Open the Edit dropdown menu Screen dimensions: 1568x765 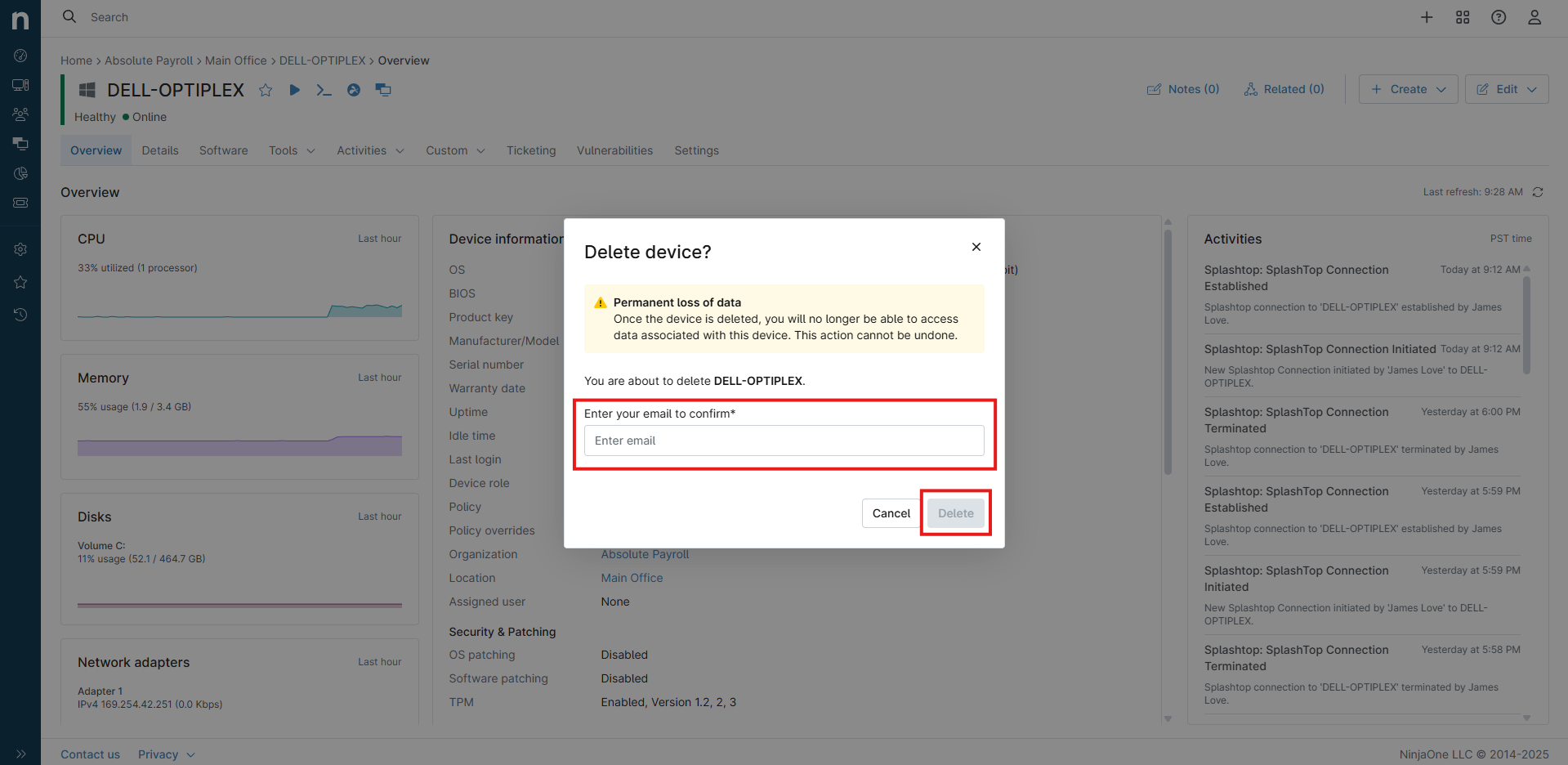coord(1507,89)
